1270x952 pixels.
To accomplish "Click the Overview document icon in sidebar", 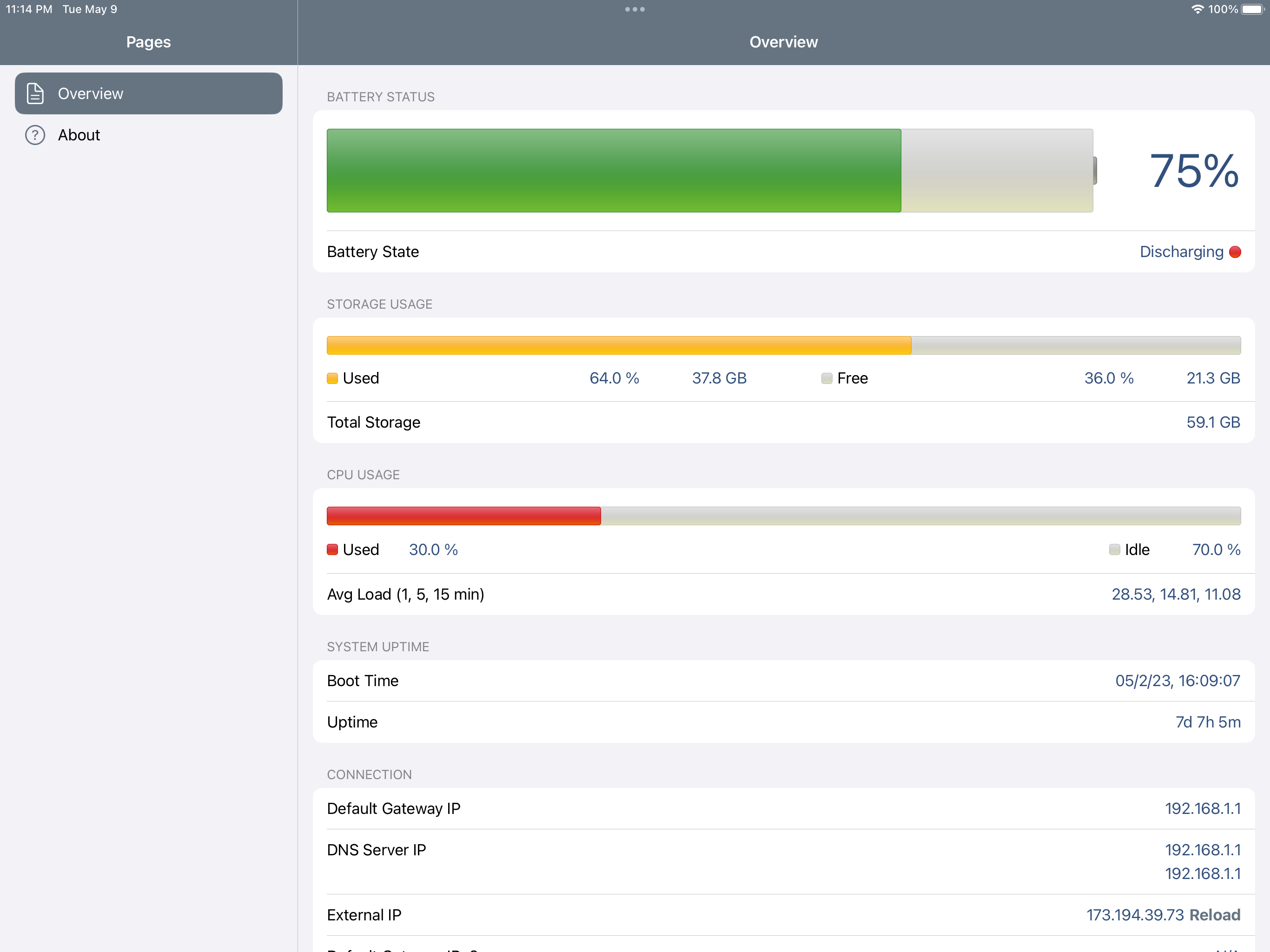I will [x=35, y=93].
